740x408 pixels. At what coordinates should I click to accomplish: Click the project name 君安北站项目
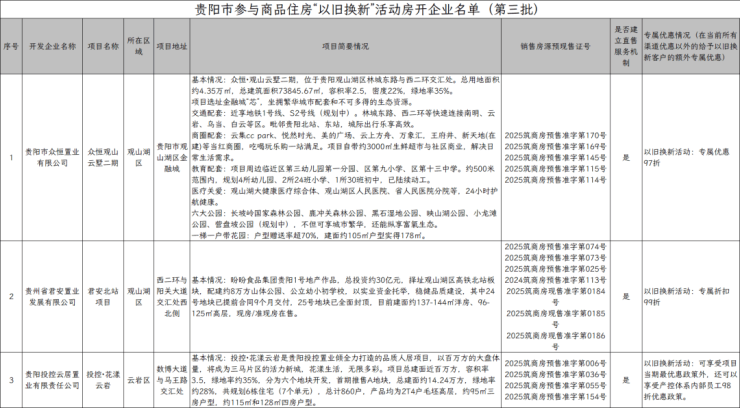point(103,297)
